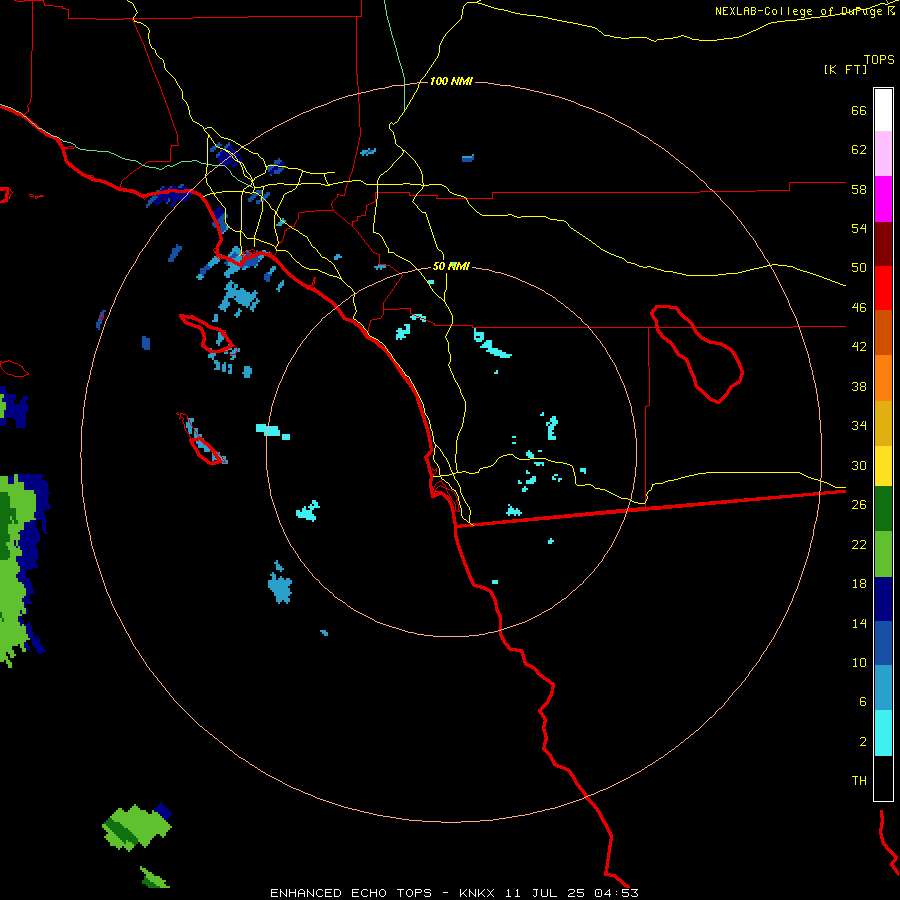Click the "ENHANCED ECHO TOPS" title text

[x=351, y=893]
